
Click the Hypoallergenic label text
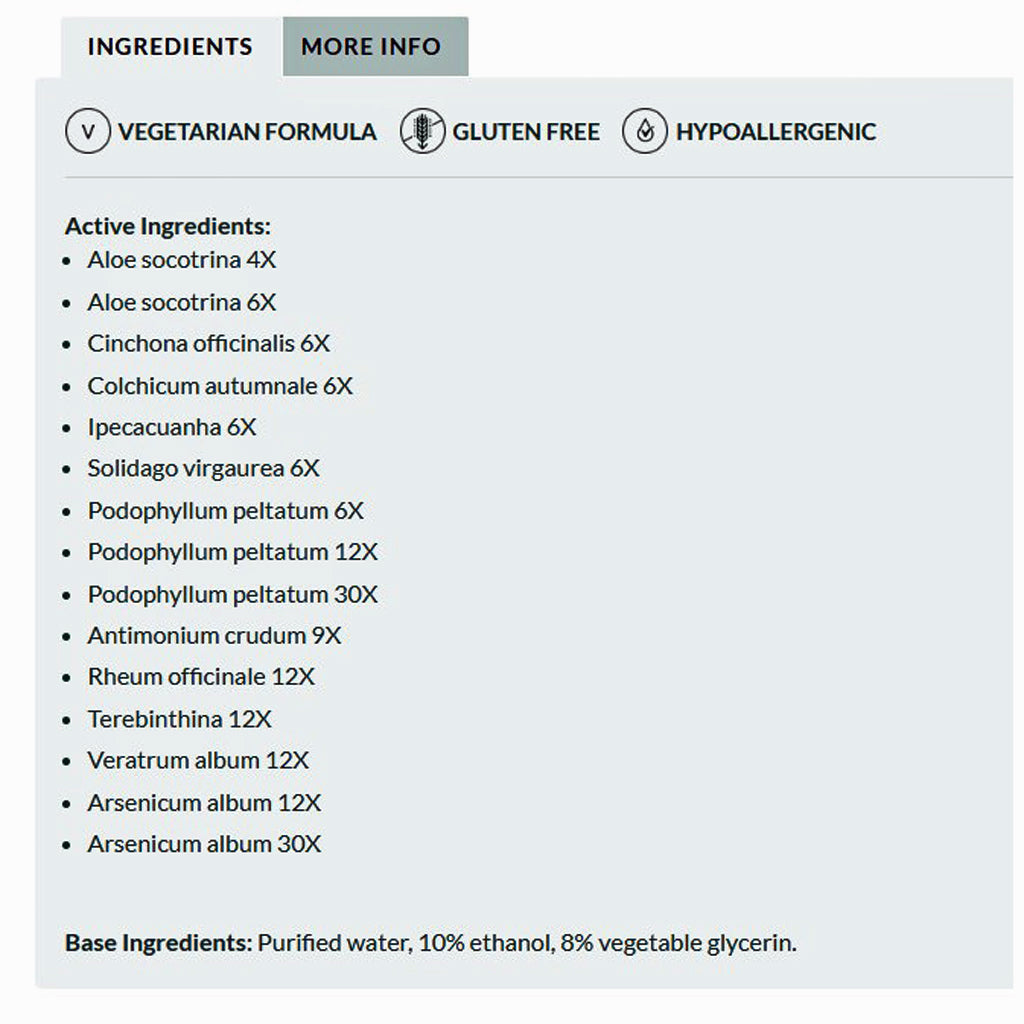(775, 132)
